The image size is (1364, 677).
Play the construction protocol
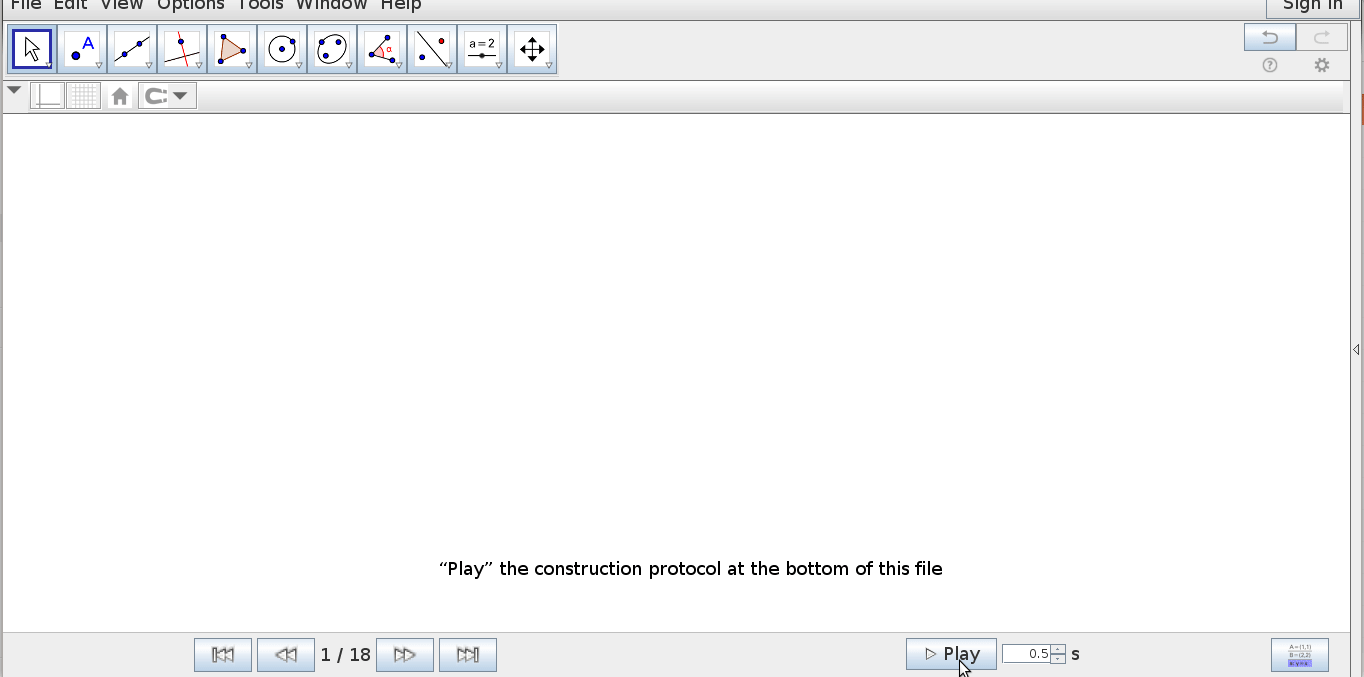pyautogui.click(x=951, y=654)
